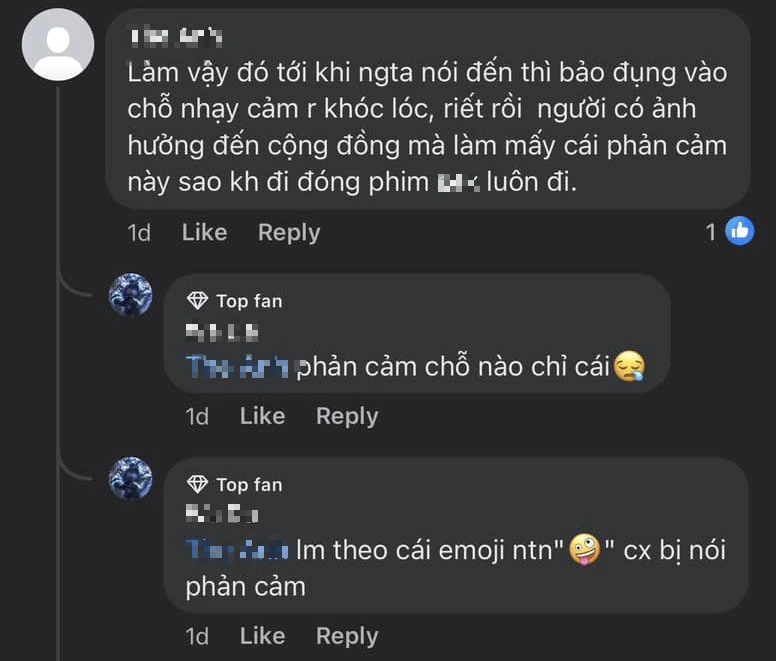The width and height of the screenshot is (776, 661).
Task: Like the top comment starting "Làm vậy đó"
Action: pyautogui.click(x=204, y=232)
